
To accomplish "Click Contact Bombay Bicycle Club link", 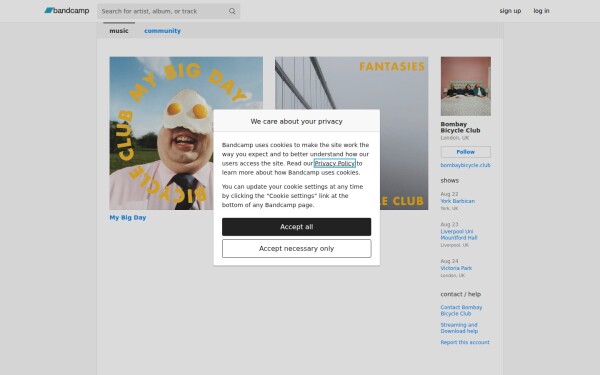I will [x=461, y=310].
